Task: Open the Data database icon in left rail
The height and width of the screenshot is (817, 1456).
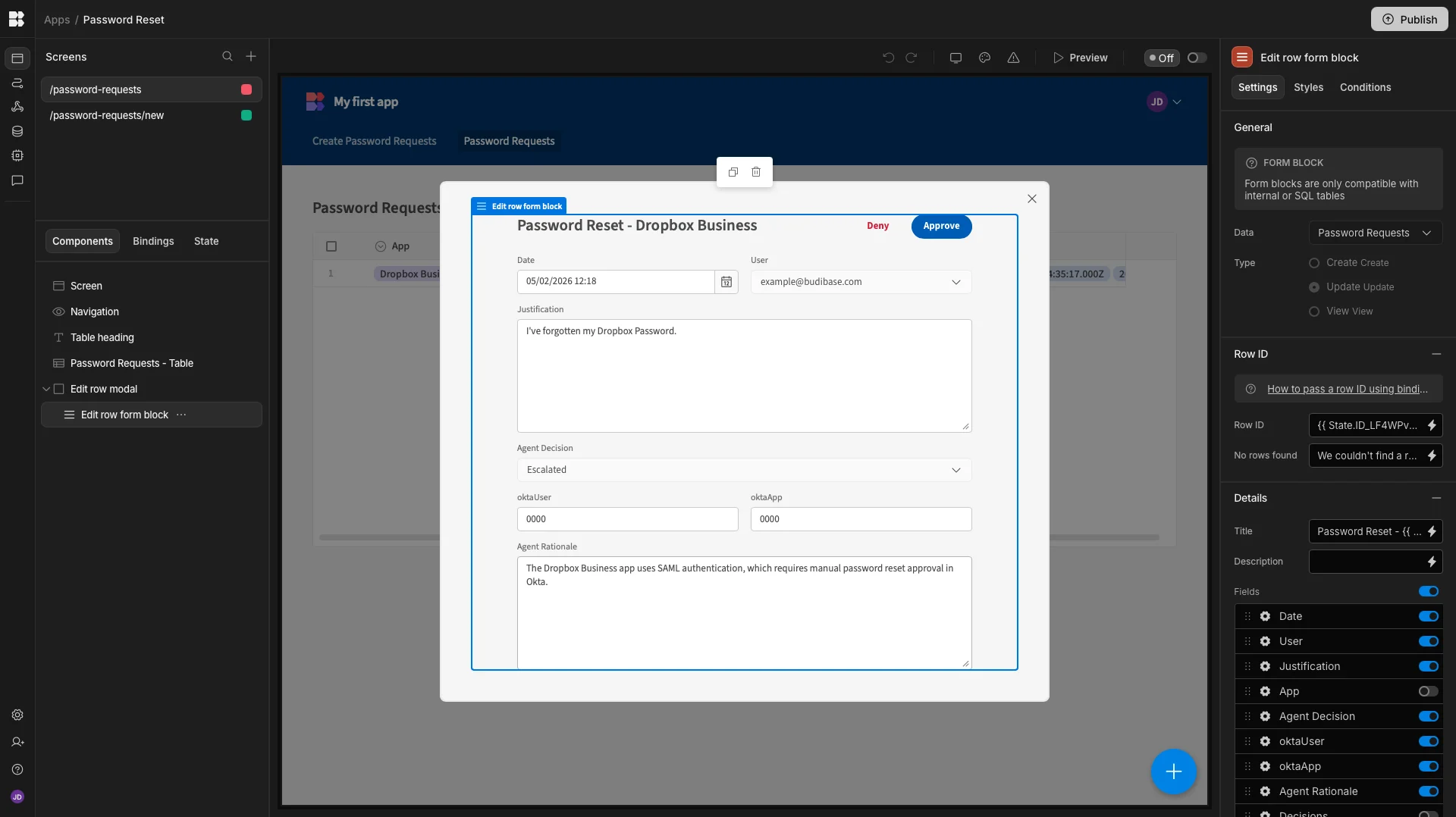Action: click(17, 131)
